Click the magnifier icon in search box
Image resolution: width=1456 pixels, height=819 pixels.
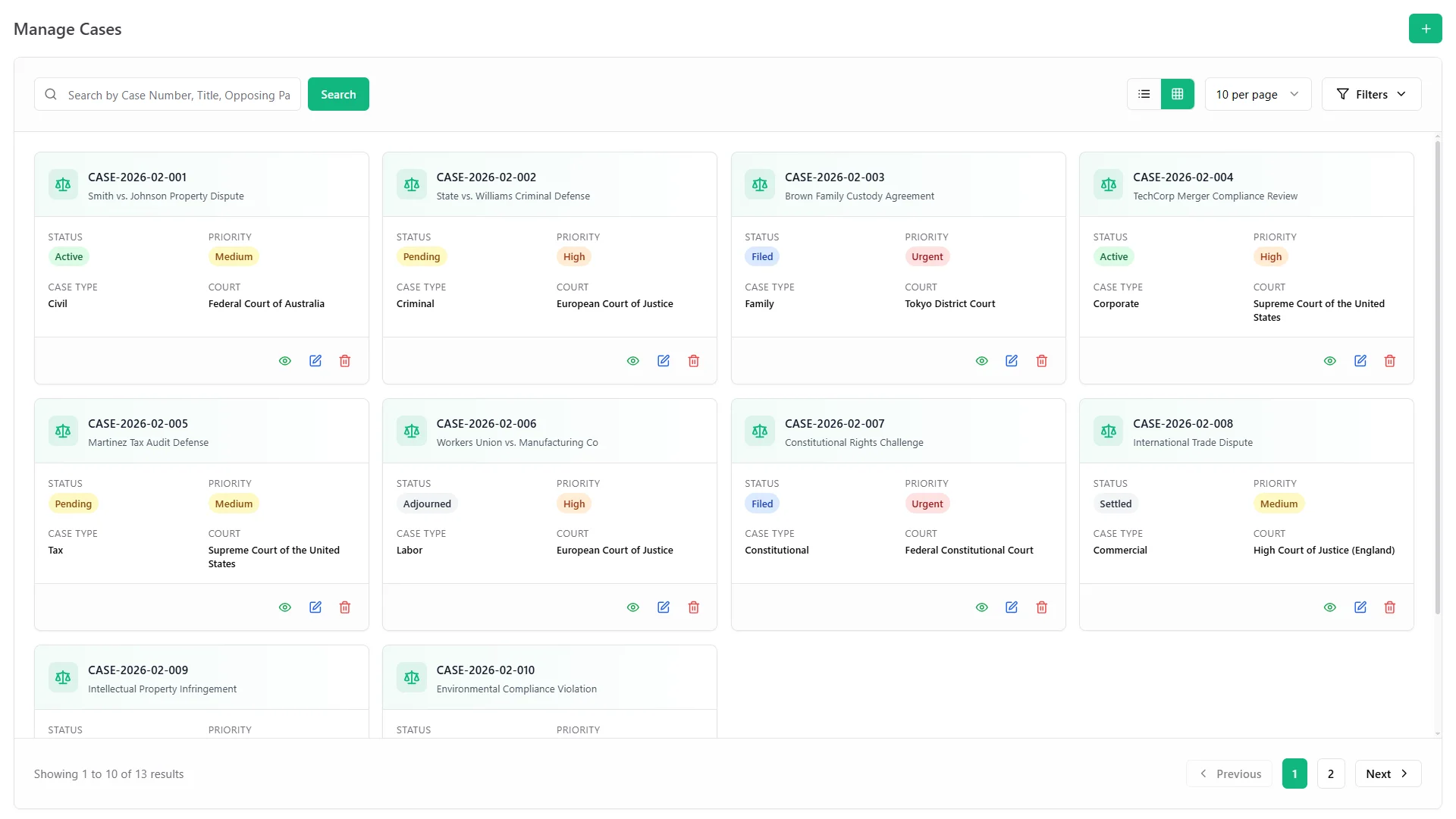51,95
